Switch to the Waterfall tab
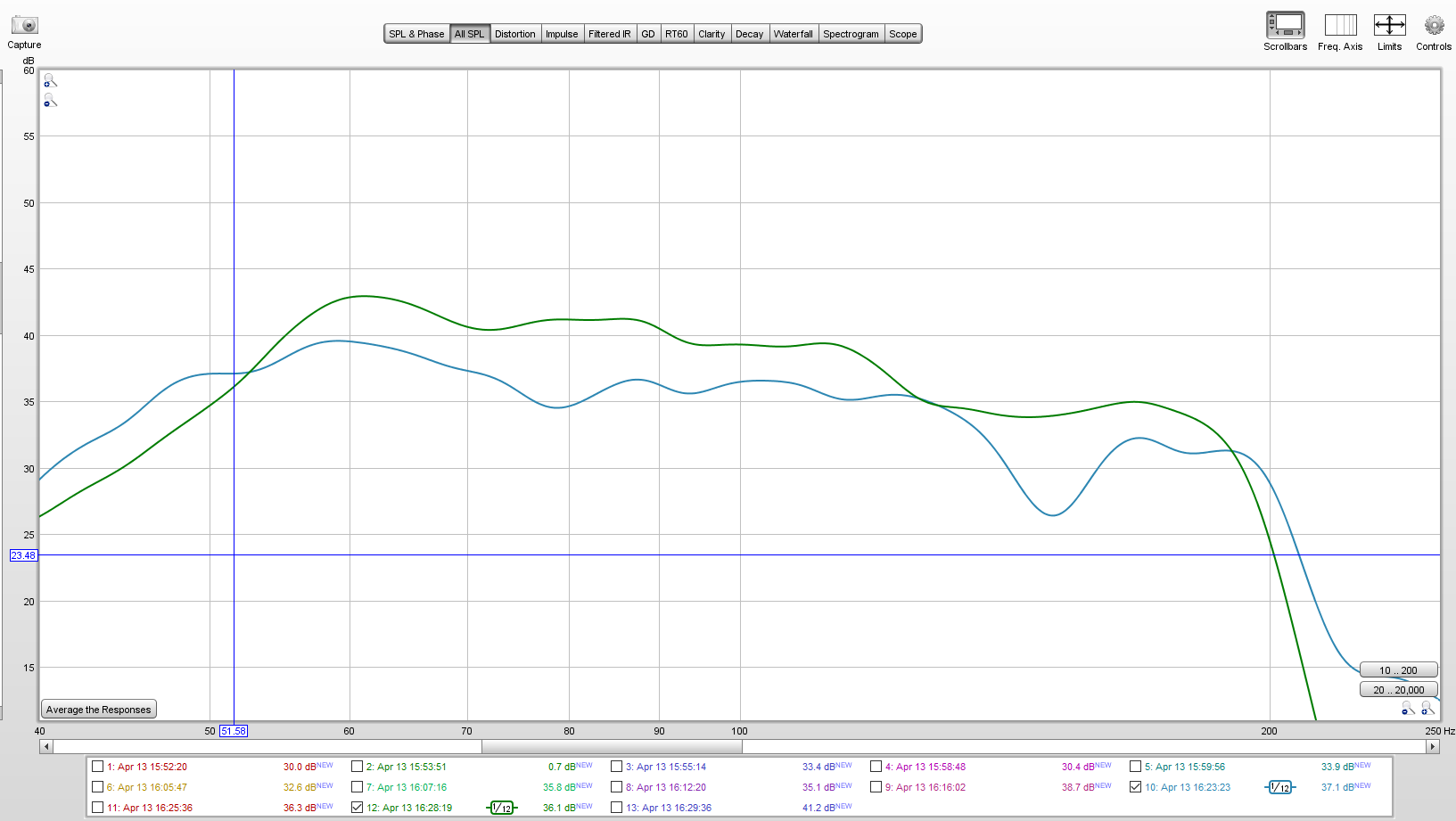Image resolution: width=1456 pixels, height=821 pixels. coord(793,34)
